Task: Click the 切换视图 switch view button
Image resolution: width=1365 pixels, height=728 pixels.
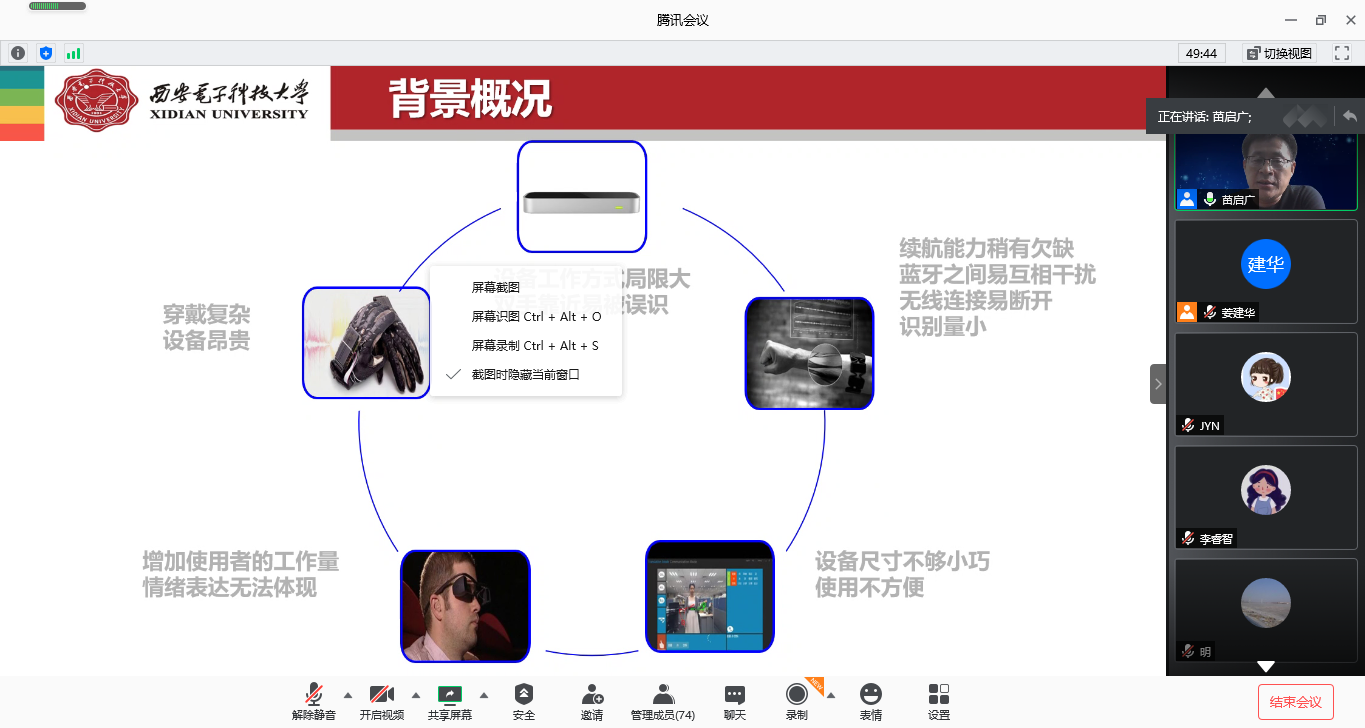Action: pyautogui.click(x=1279, y=53)
